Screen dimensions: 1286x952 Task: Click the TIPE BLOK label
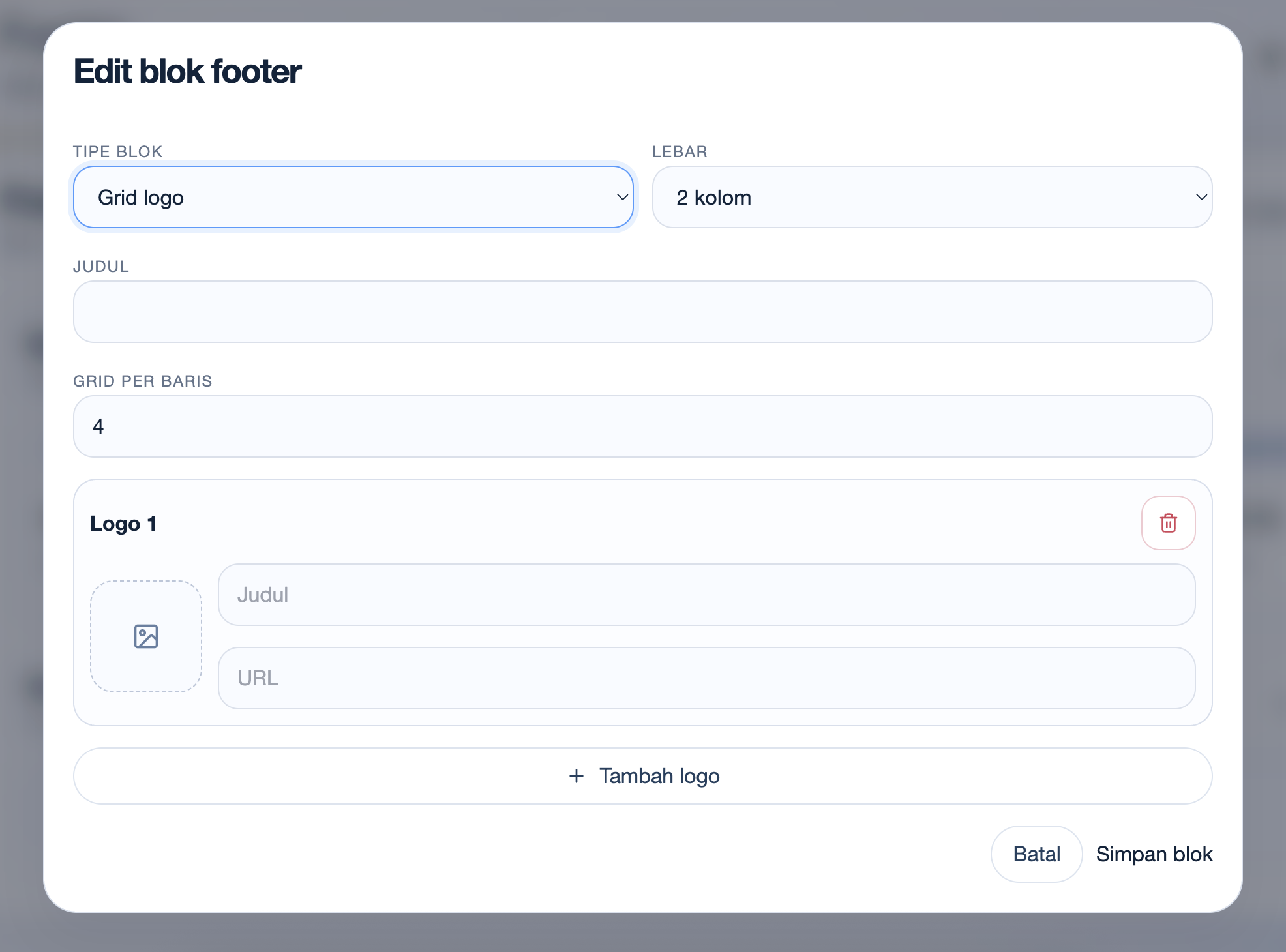click(x=117, y=152)
